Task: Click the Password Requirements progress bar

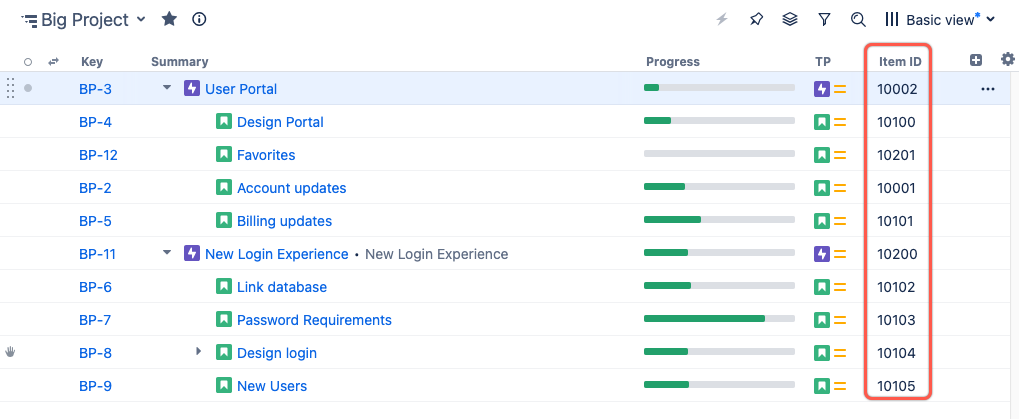Action: tap(719, 320)
